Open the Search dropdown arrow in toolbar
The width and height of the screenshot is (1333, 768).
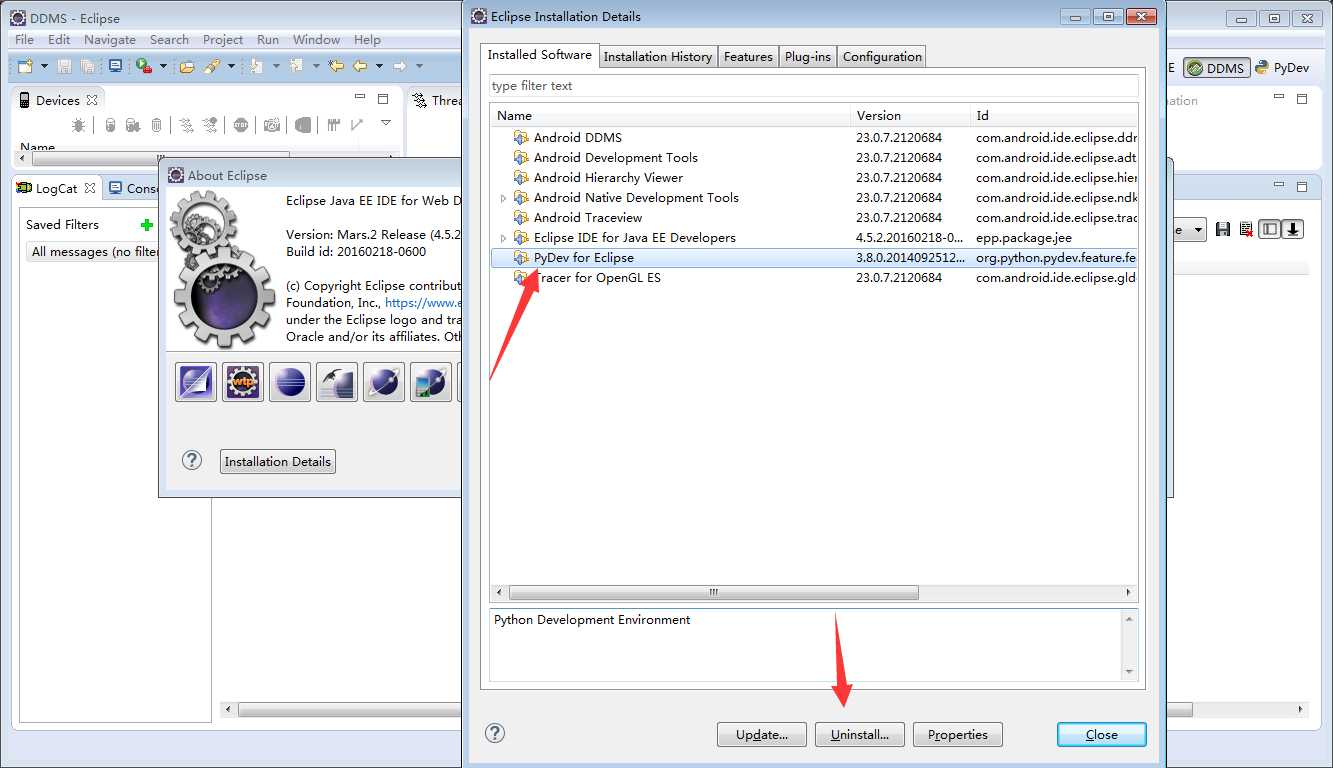[x=231, y=67]
